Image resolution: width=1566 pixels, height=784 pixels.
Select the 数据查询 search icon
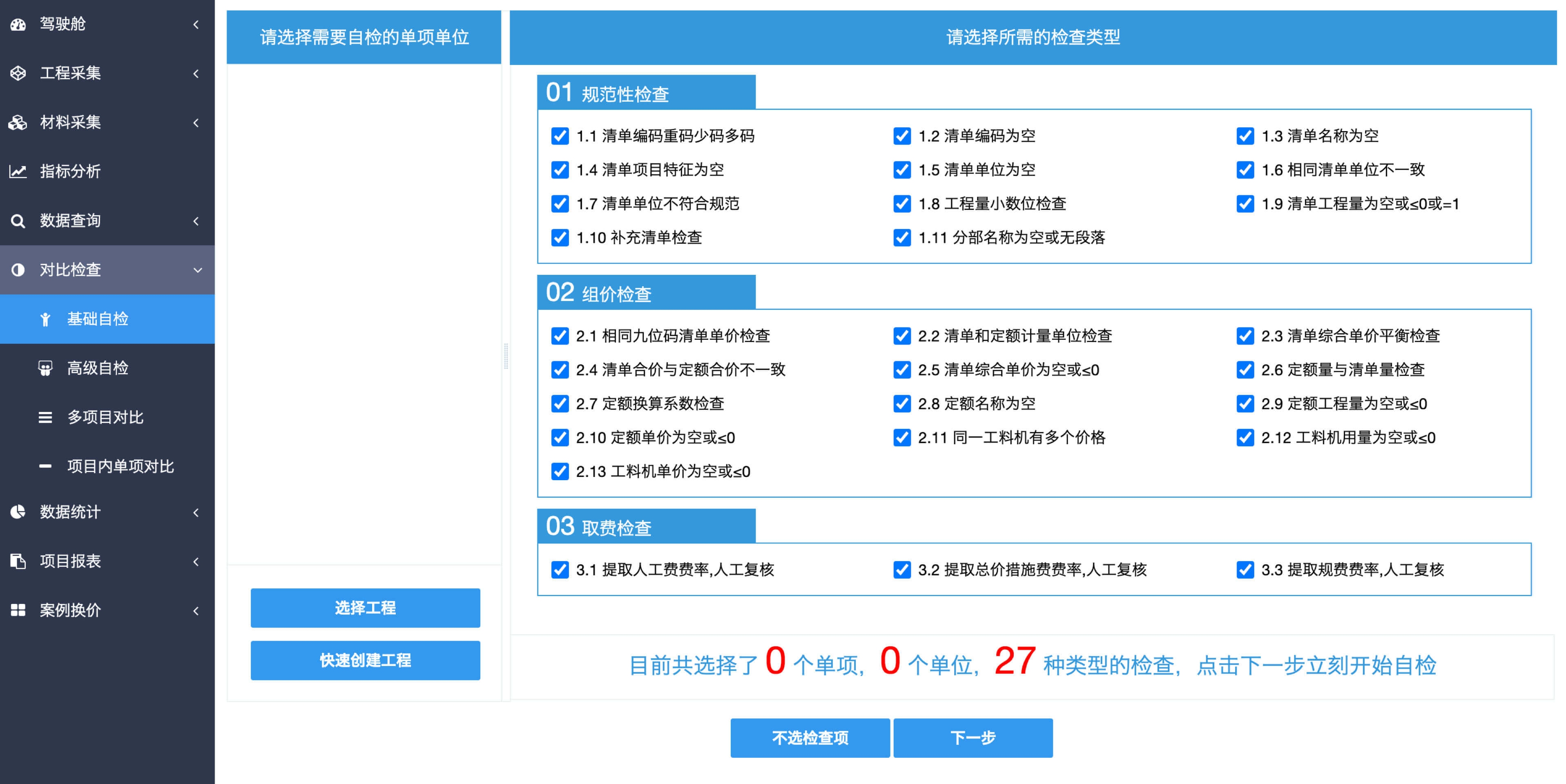pyautogui.click(x=18, y=220)
